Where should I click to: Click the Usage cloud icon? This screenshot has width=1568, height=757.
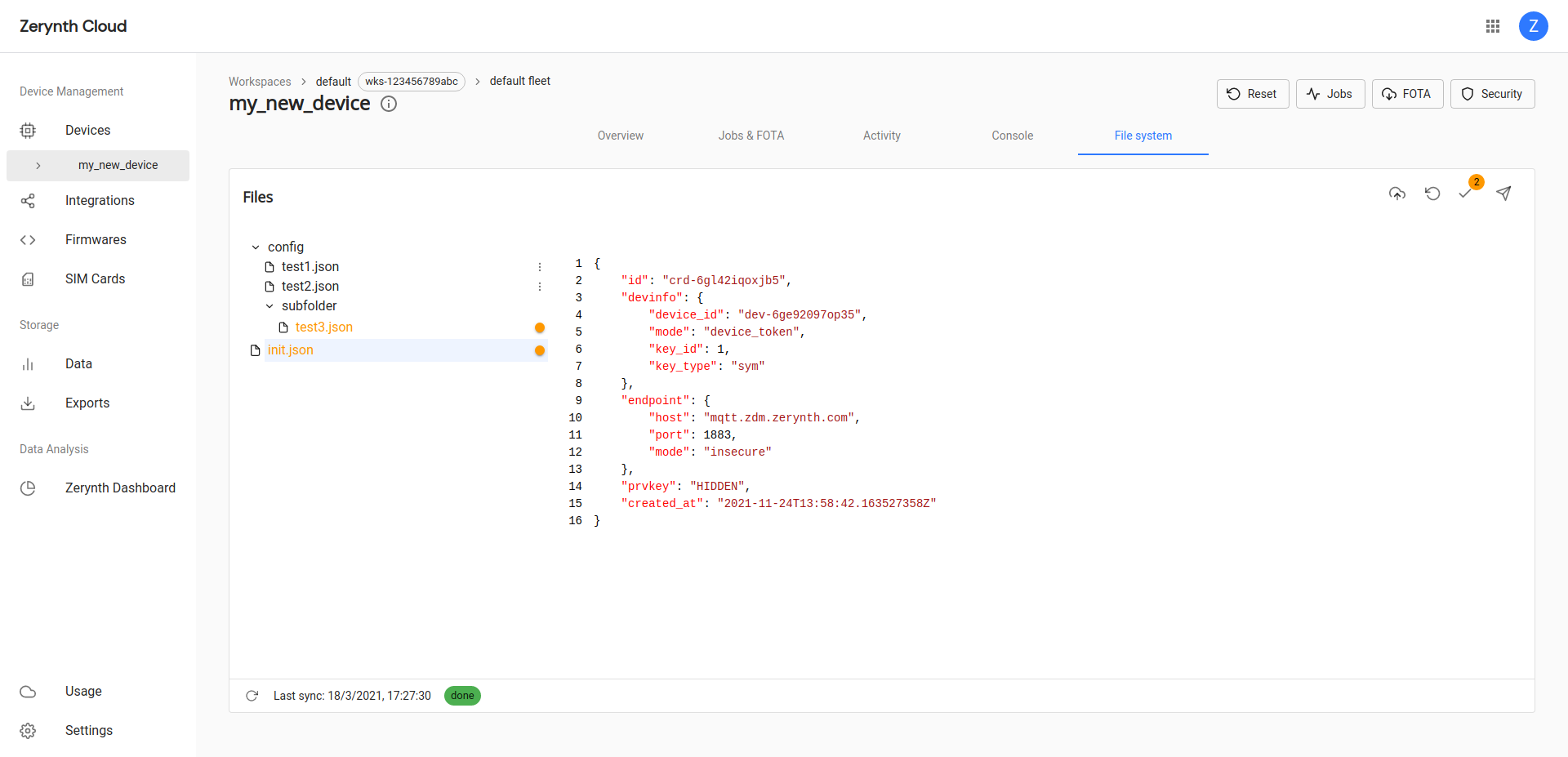28,692
